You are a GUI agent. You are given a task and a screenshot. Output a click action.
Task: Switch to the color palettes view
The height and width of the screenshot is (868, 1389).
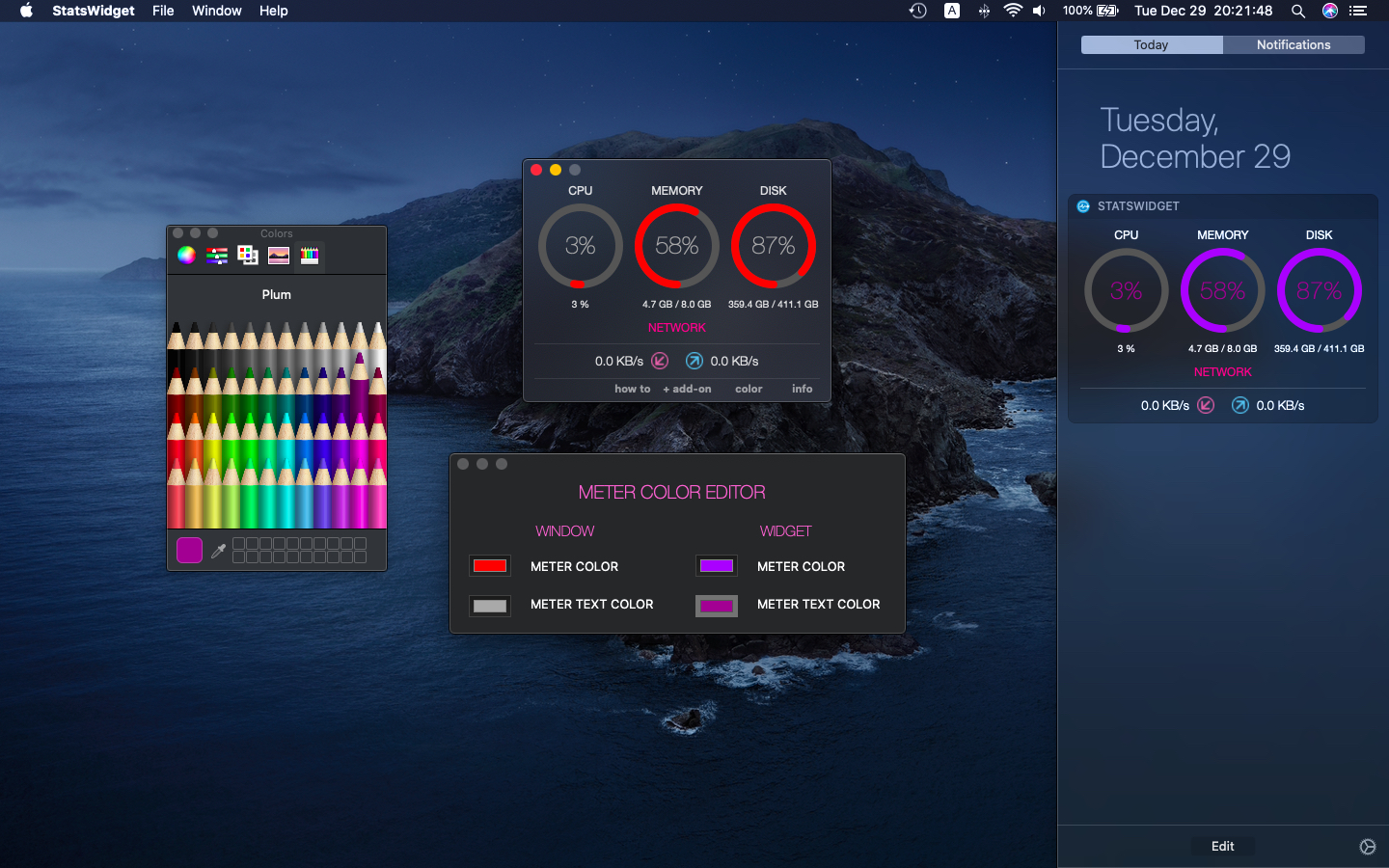pyautogui.click(x=247, y=255)
